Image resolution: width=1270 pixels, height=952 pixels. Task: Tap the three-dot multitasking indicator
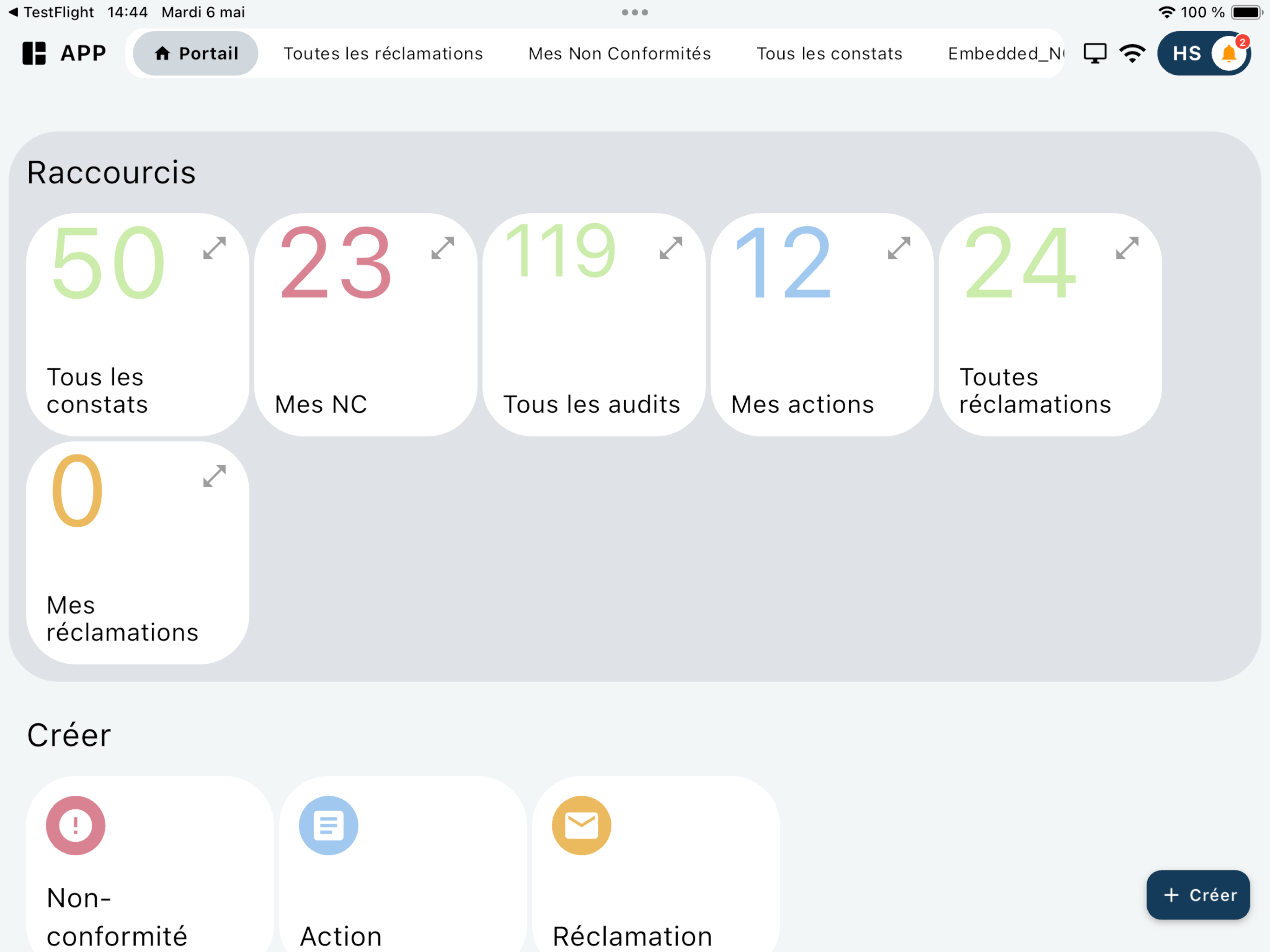[x=635, y=12]
